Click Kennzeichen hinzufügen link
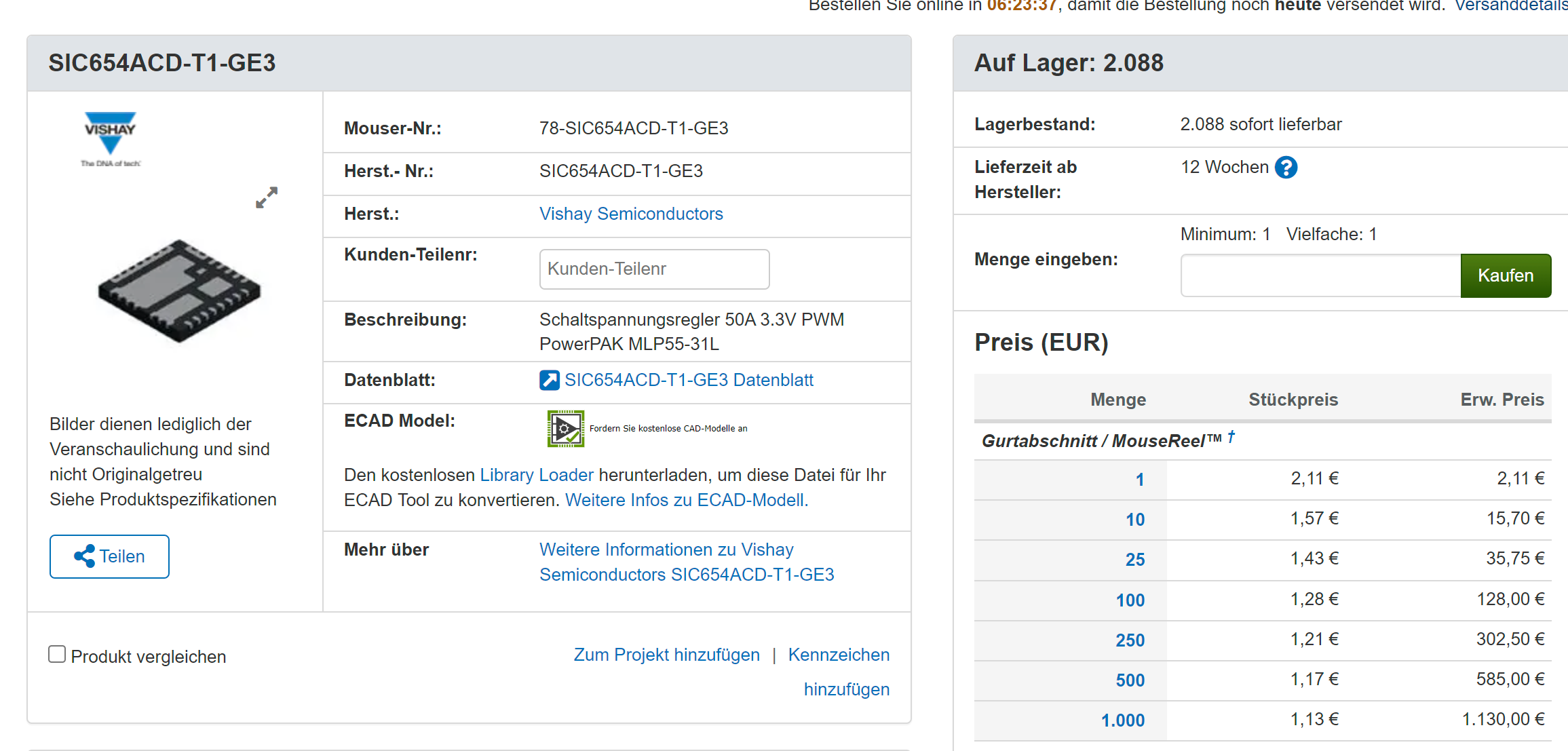 (839, 655)
